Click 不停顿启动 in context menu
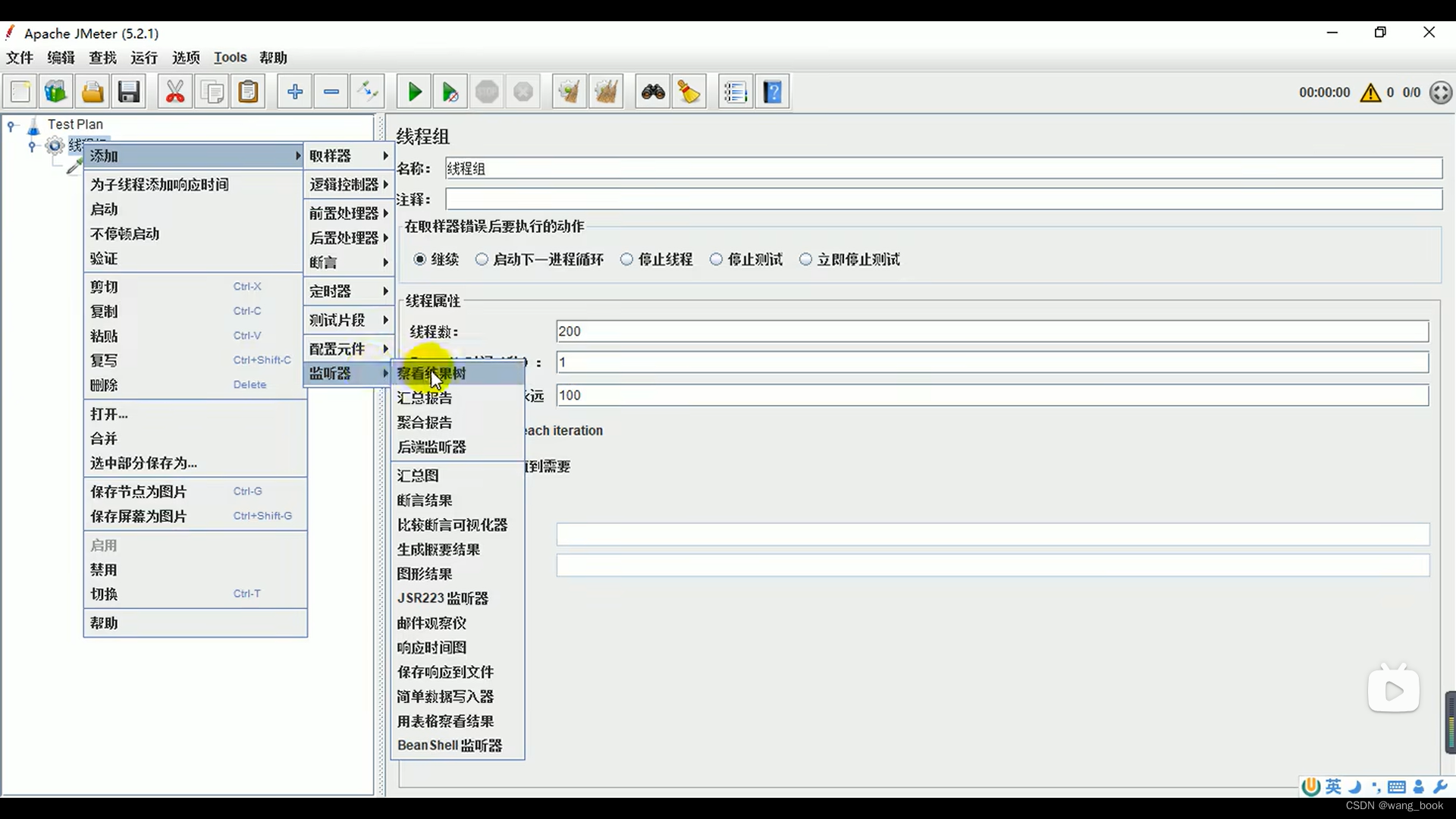 193,234
